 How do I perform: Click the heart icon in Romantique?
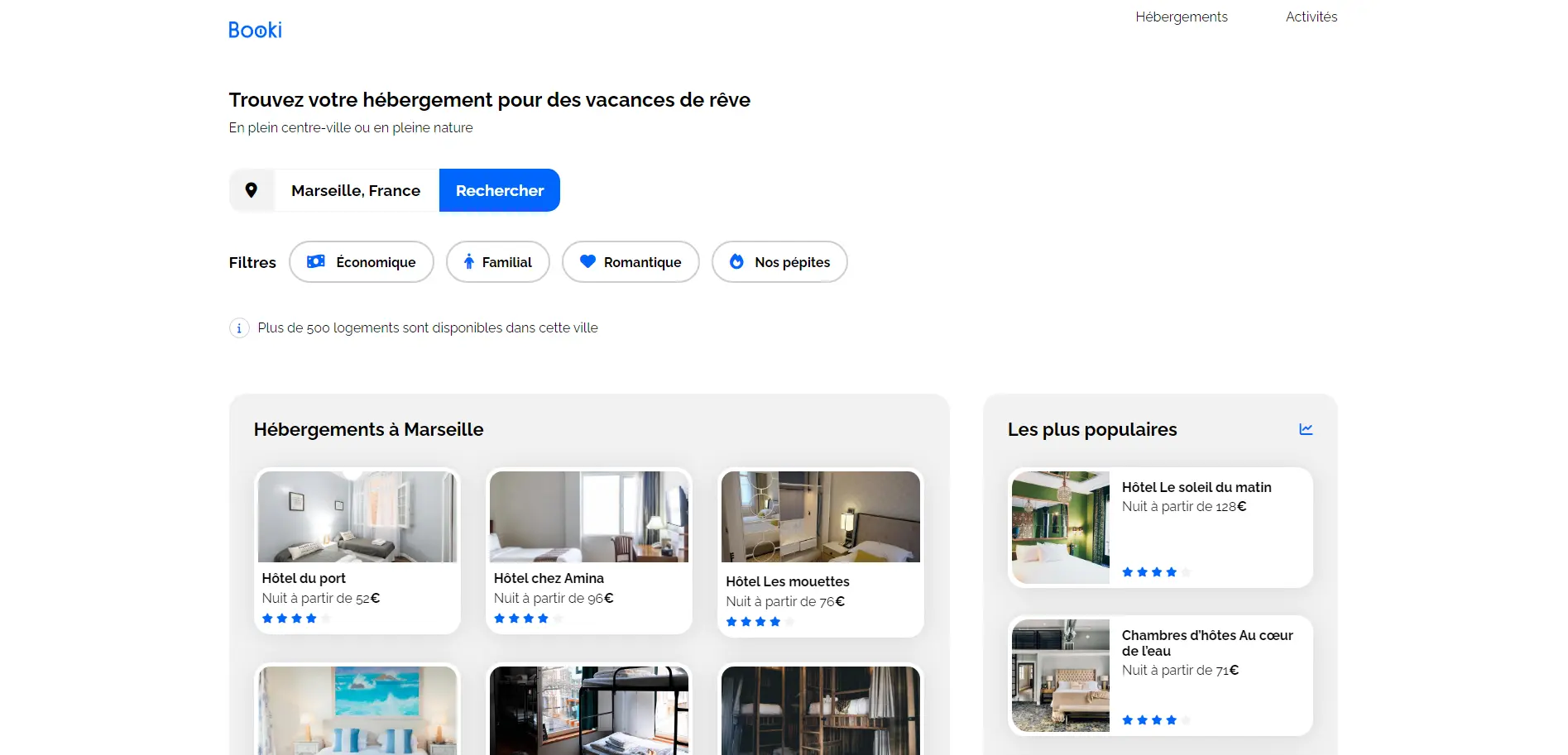click(x=587, y=261)
